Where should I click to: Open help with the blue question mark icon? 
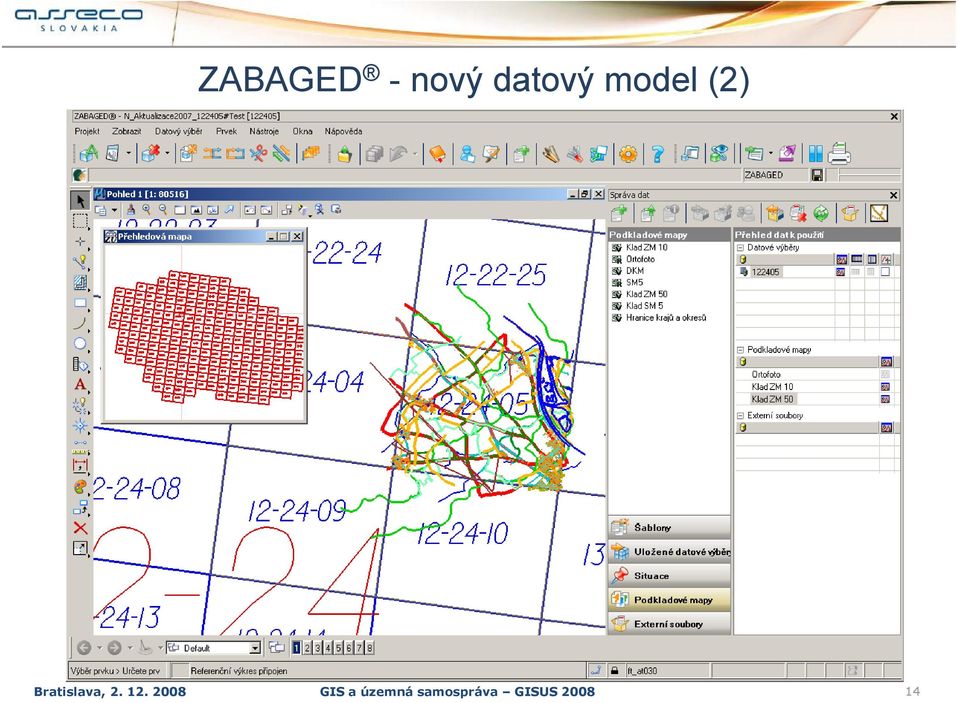coord(657,154)
